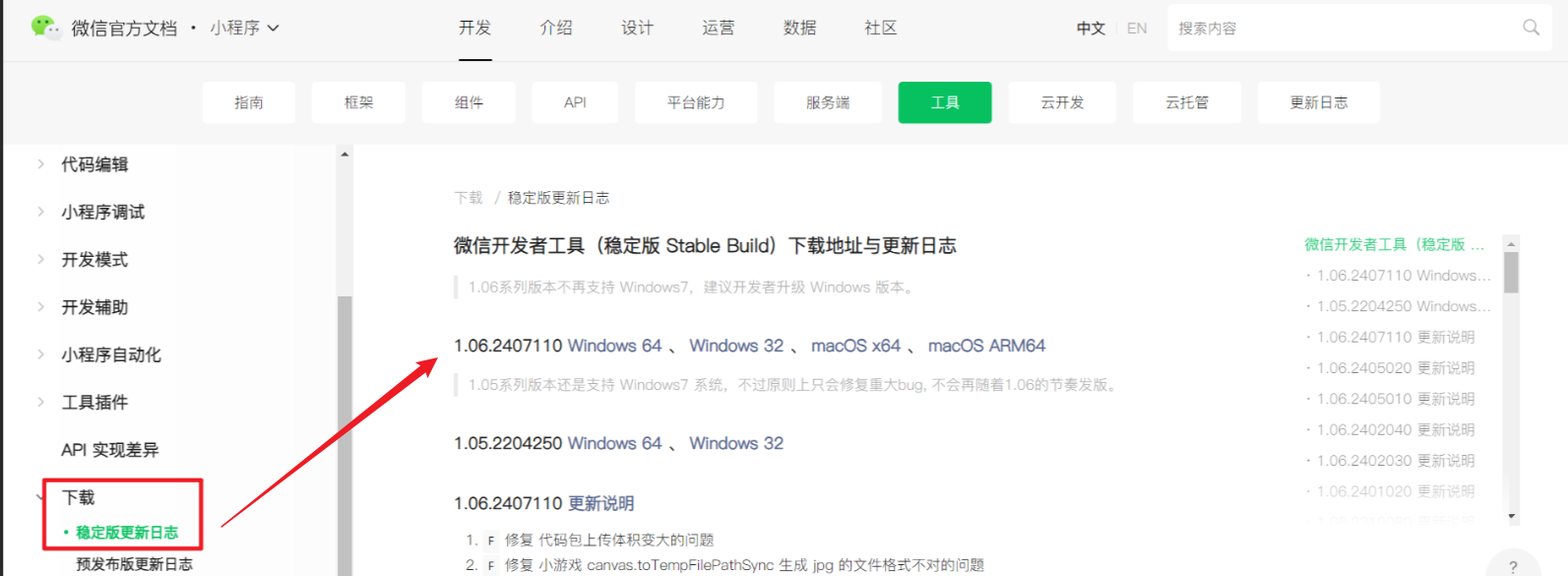
Task: Jump to outline entry 1.06.2405020 更新说明
Action: pos(1396,368)
